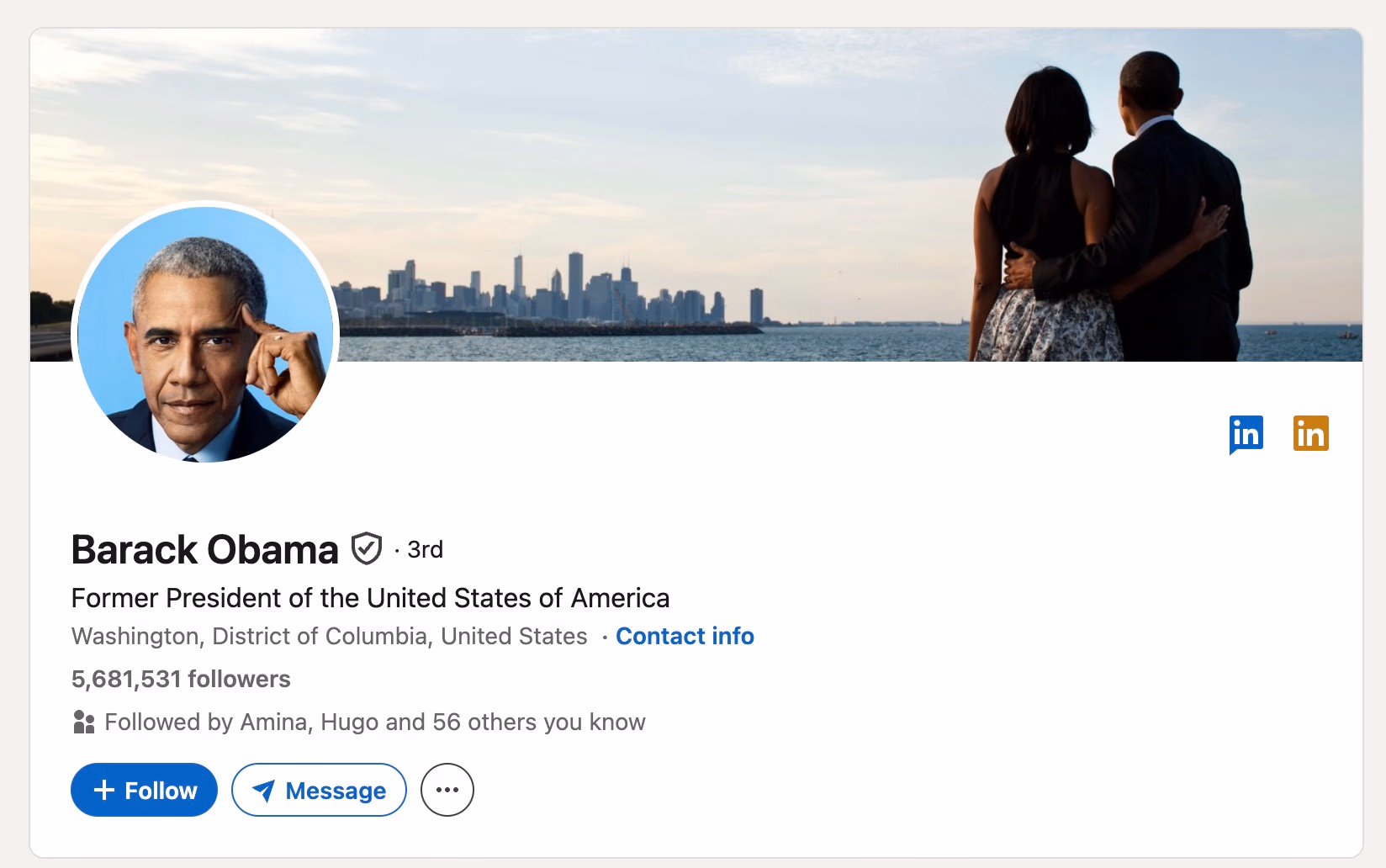This screenshot has width=1386, height=868.
Task: Send a message via Message button
Action: [x=319, y=790]
